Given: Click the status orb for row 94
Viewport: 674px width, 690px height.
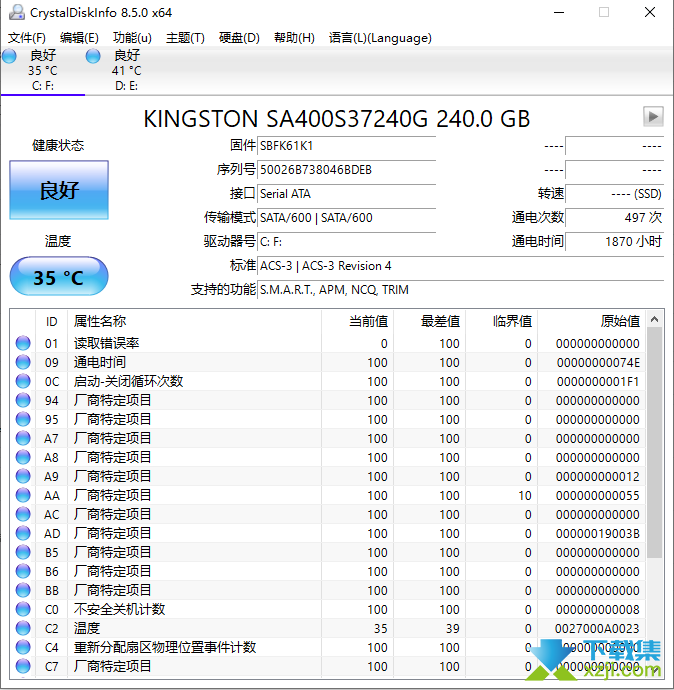Looking at the screenshot, I should 23,400.
